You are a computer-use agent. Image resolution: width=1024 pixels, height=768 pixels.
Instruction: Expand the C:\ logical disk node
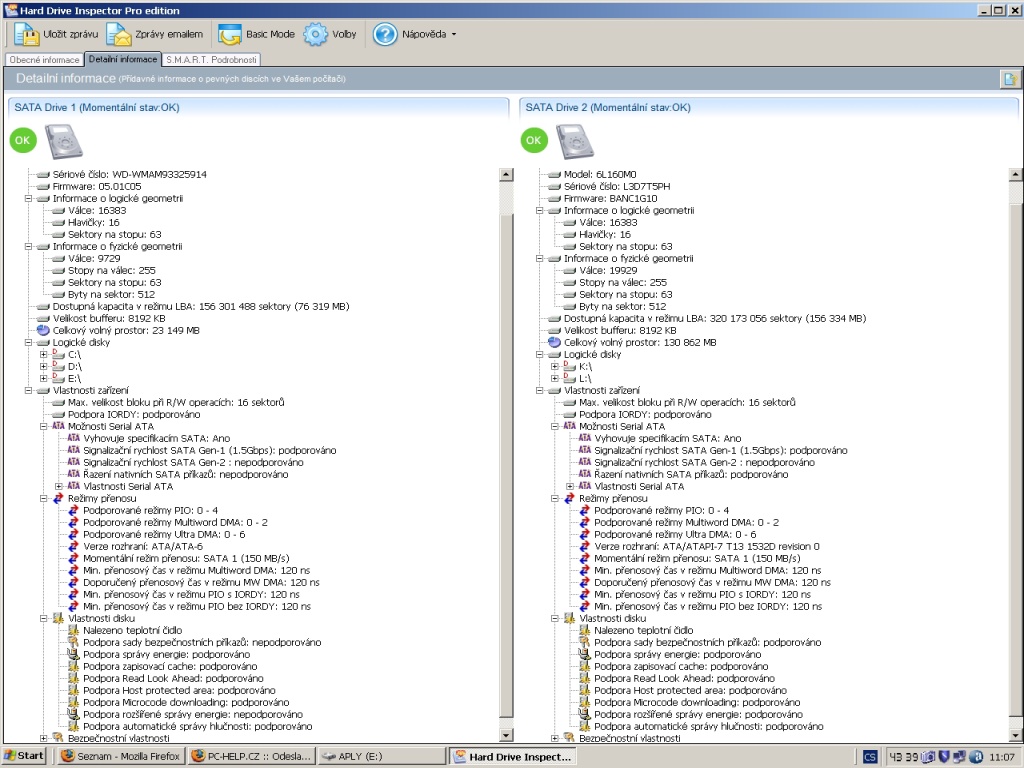tap(43, 354)
